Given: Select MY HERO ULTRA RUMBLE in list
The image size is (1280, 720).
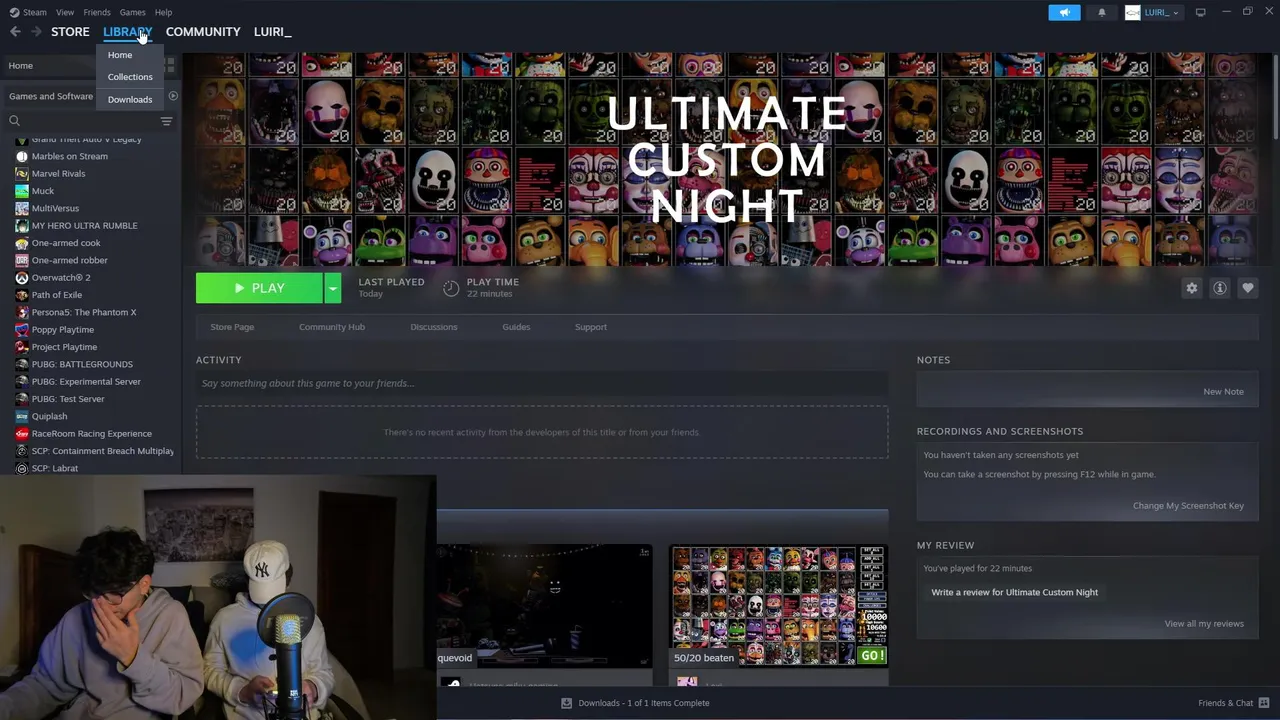Looking at the screenshot, I should point(85,226).
